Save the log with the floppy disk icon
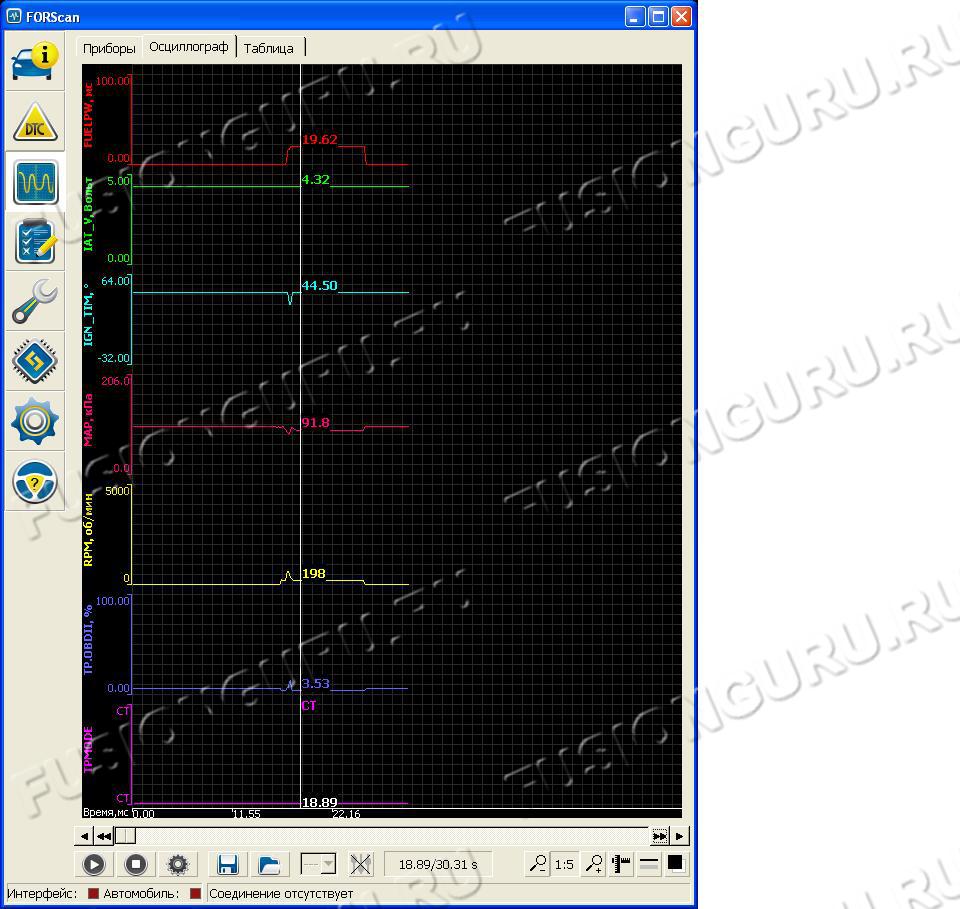The height and width of the screenshot is (909, 960). pyautogui.click(x=228, y=864)
